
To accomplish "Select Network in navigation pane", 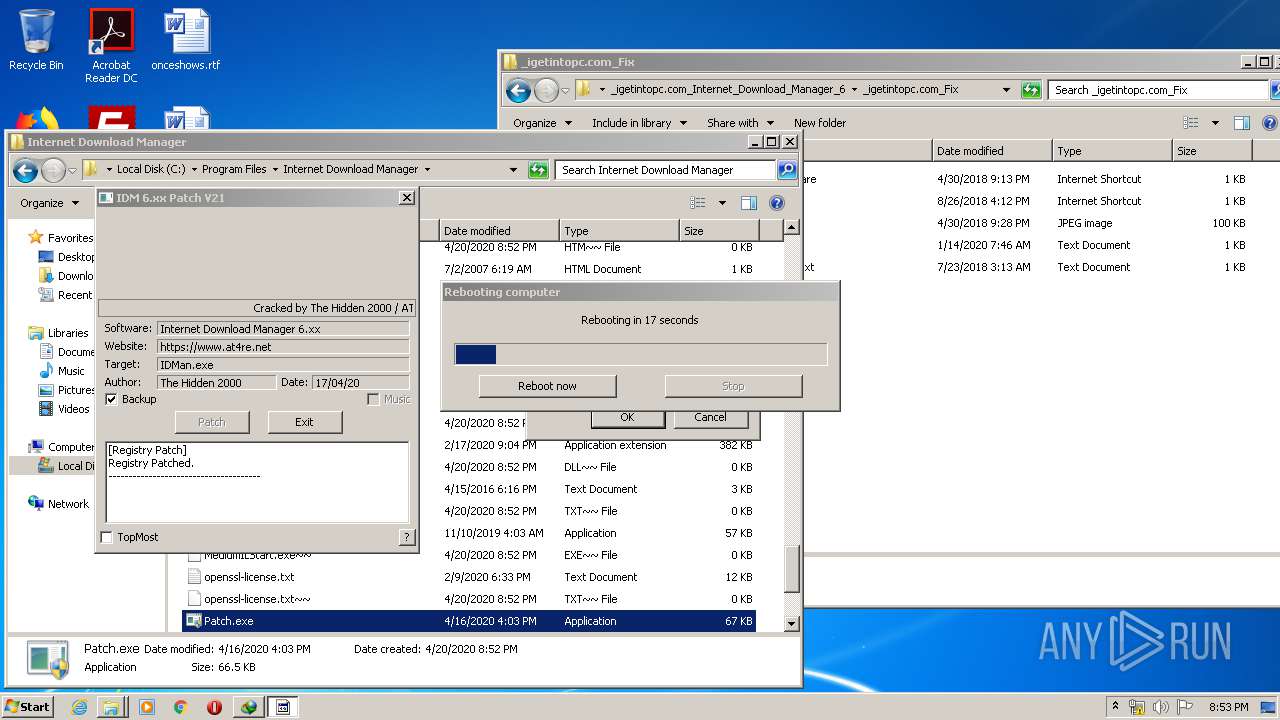I will (x=68, y=504).
